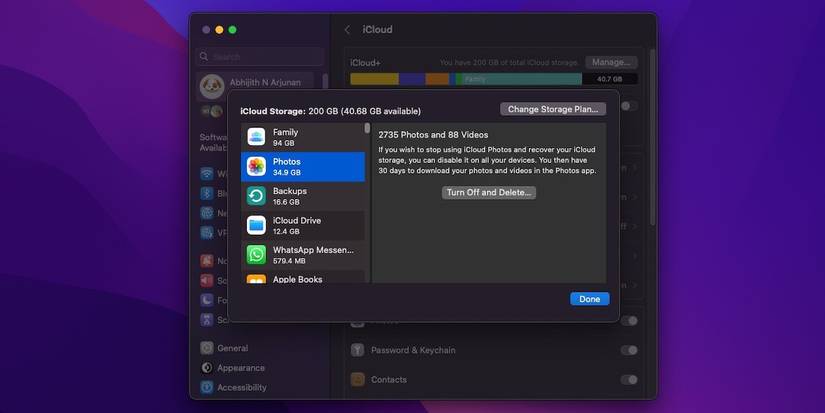This screenshot has height=413, width=825.
Task: Click Change Storage Plan button
Action: [x=553, y=109]
